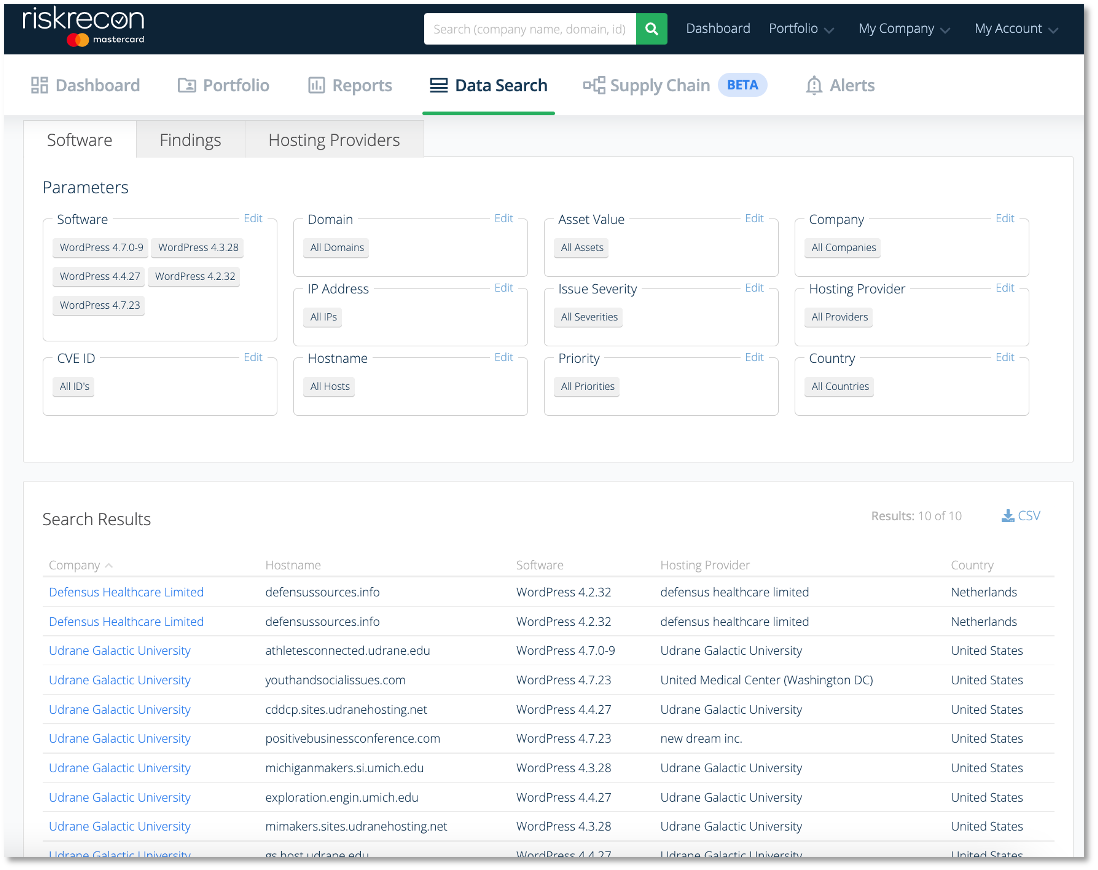Click the Alerts bell icon

click(813, 86)
